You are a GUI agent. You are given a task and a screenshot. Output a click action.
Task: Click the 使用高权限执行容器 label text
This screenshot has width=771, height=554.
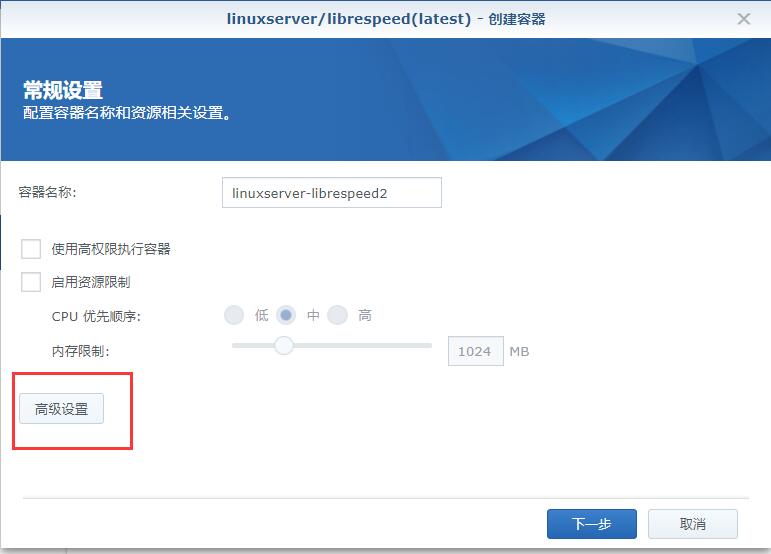coord(111,249)
